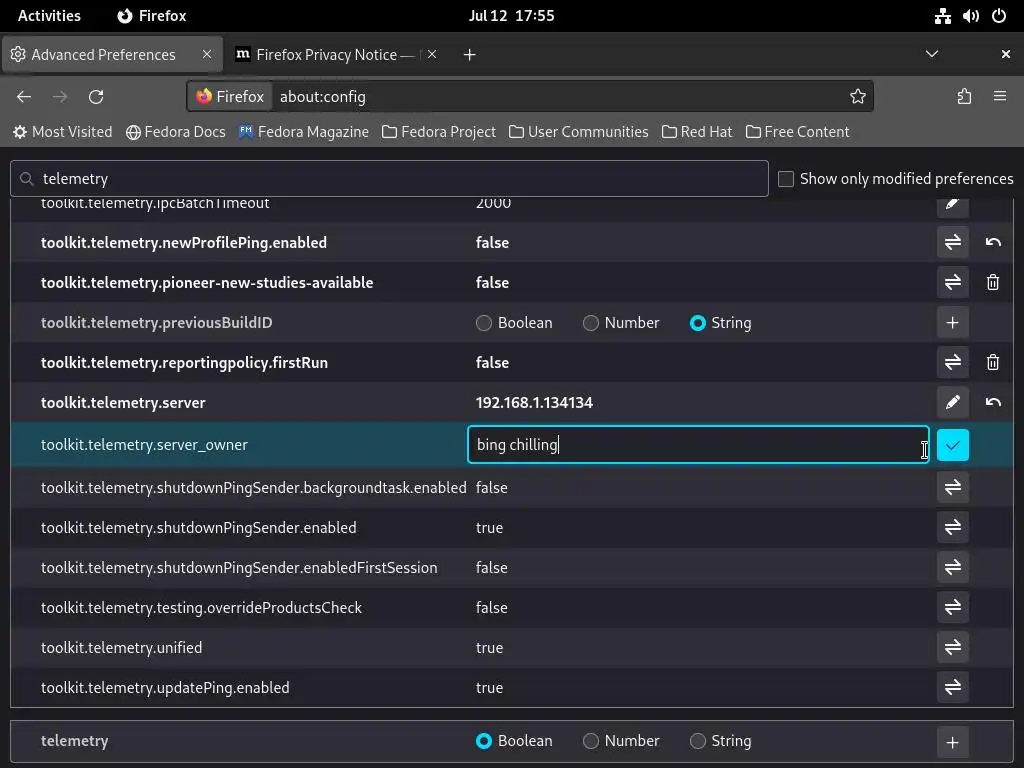Open network status indicator
1024x768 pixels.
point(942,16)
